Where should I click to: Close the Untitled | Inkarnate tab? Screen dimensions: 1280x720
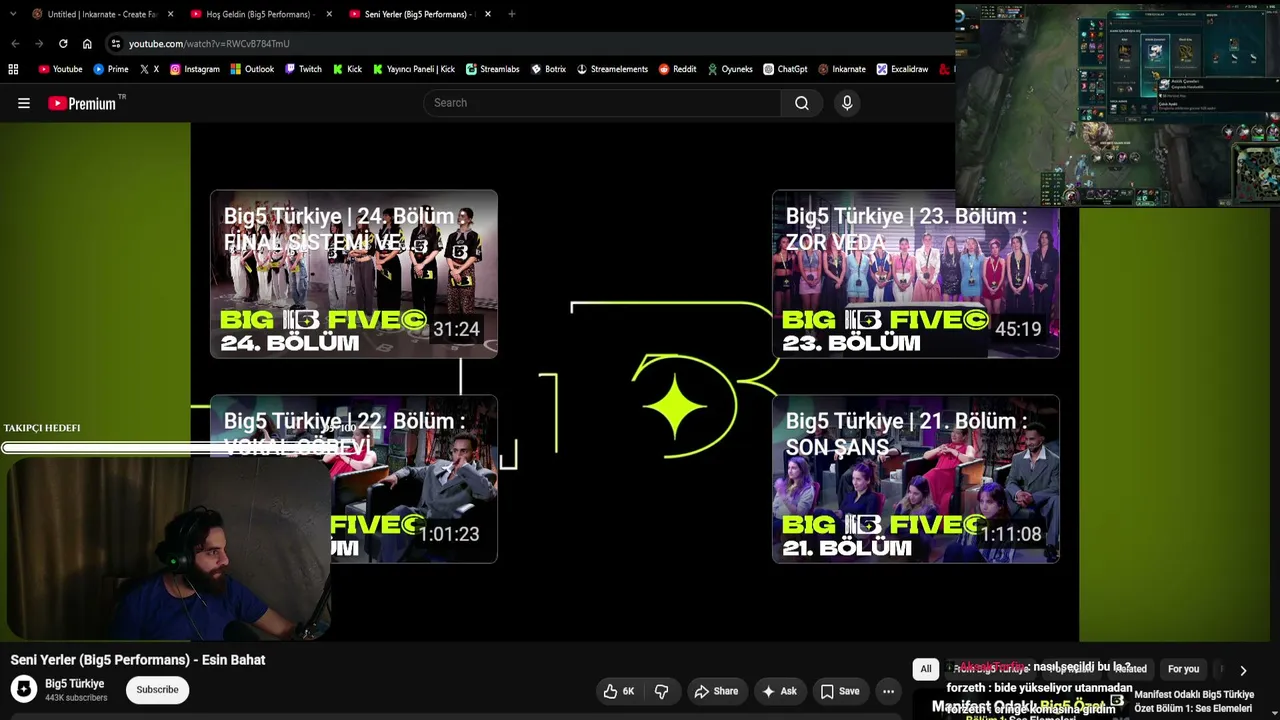[170, 14]
